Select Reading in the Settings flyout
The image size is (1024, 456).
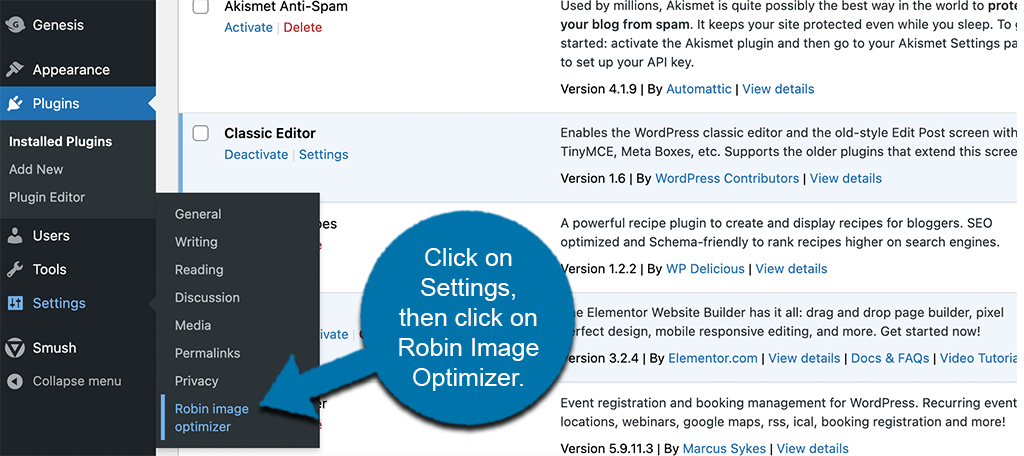click(x=199, y=270)
